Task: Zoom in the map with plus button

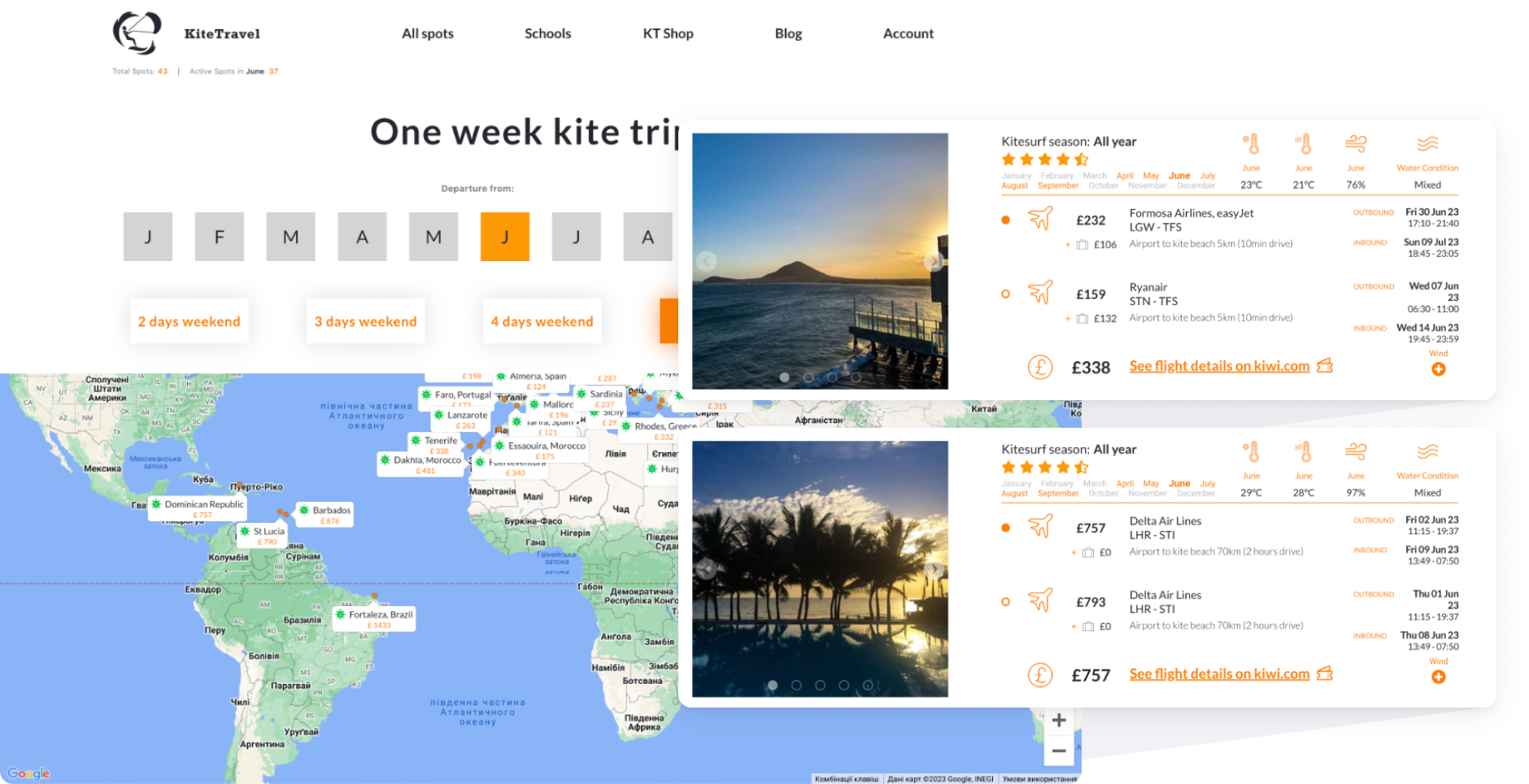Action: click(1059, 720)
